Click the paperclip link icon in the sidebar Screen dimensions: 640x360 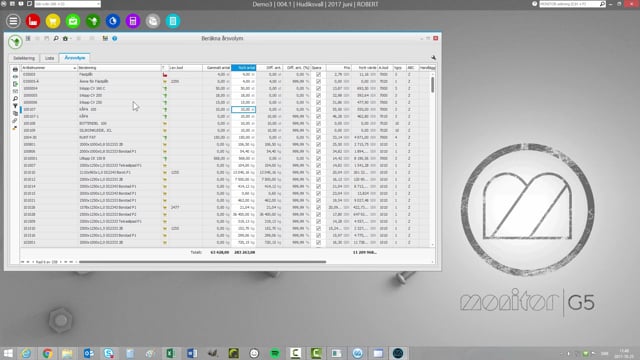pos(15,121)
